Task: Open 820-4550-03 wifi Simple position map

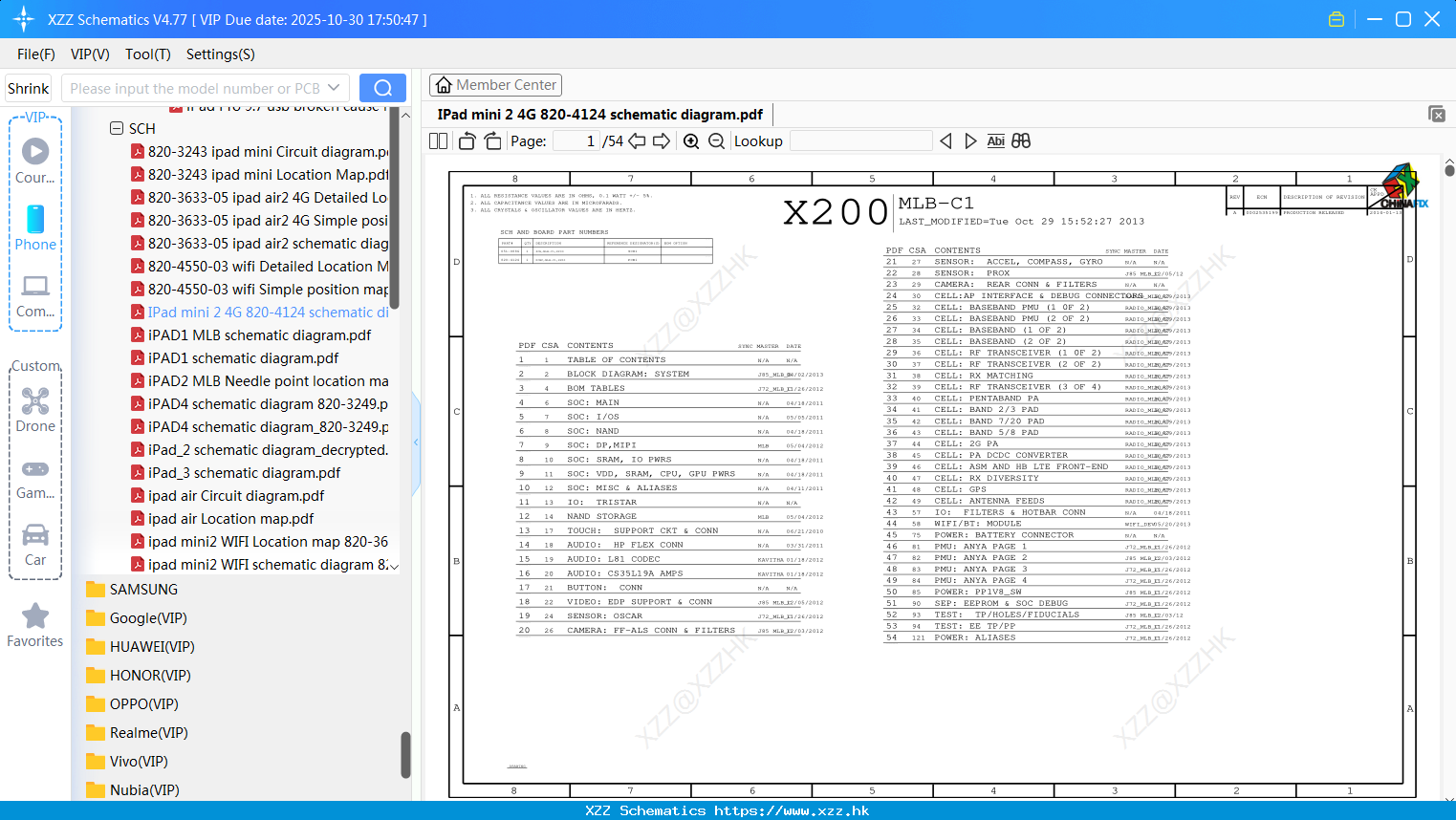Action: (x=260, y=289)
